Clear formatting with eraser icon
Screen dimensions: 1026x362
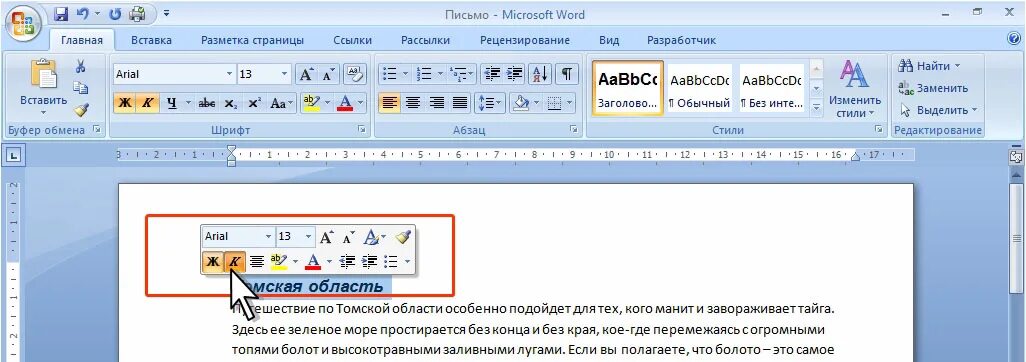pyautogui.click(x=355, y=74)
